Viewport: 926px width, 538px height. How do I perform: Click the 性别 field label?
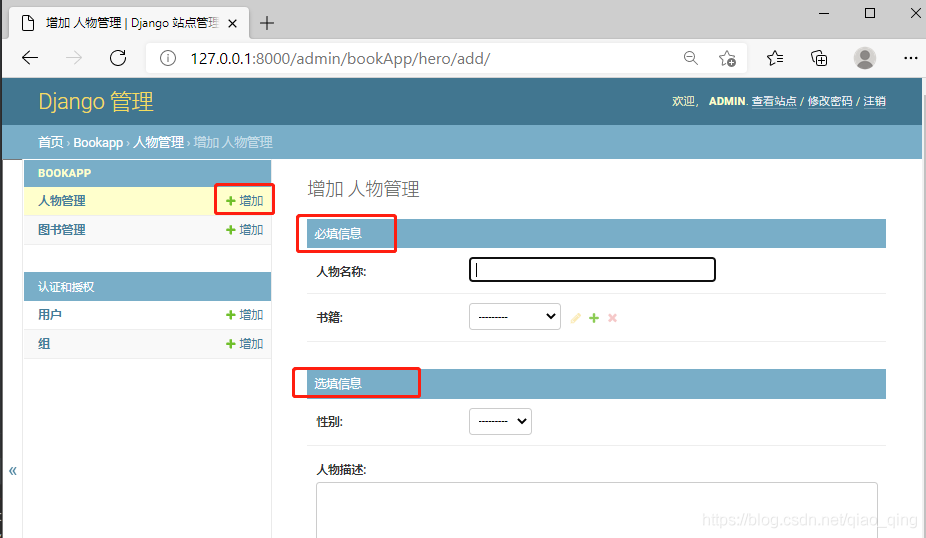pos(330,422)
